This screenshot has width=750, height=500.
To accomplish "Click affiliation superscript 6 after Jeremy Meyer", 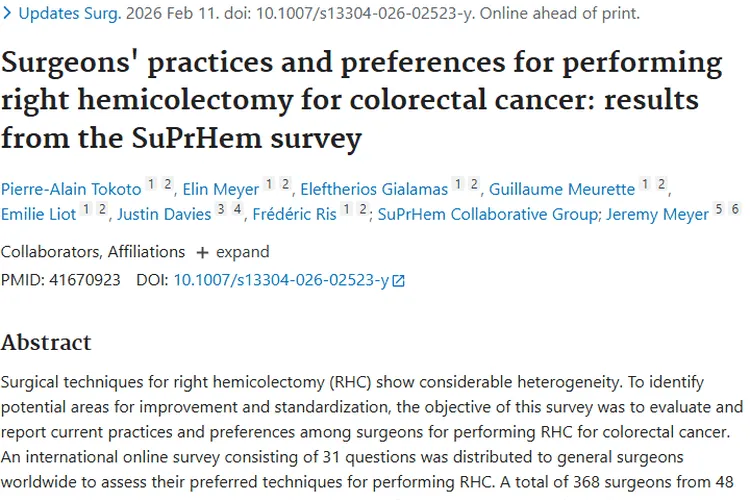I will tap(735, 209).
